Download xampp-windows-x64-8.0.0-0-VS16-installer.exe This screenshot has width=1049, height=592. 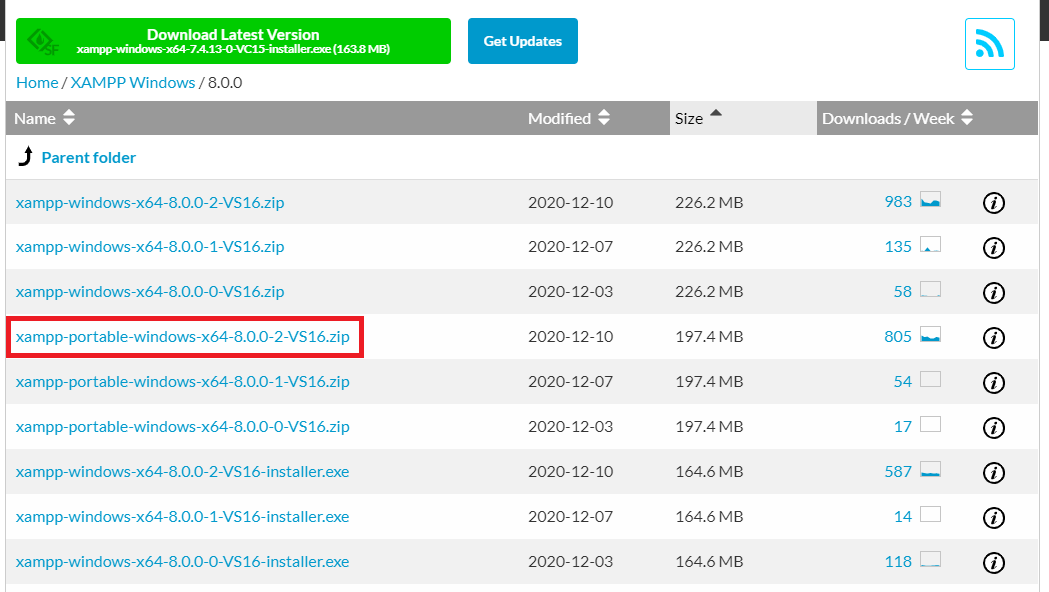182,561
